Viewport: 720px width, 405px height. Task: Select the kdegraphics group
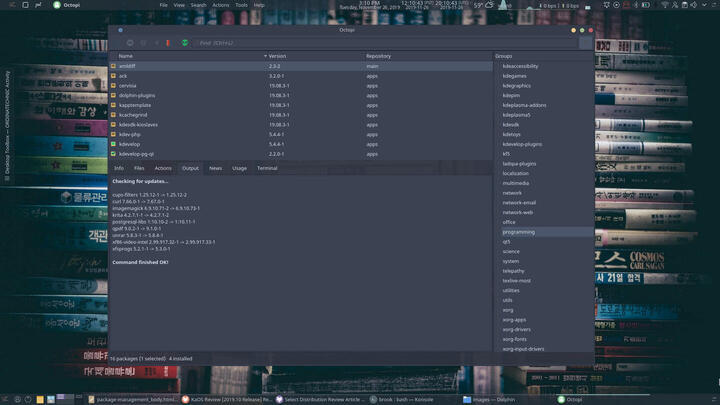click(x=517, y=86)
